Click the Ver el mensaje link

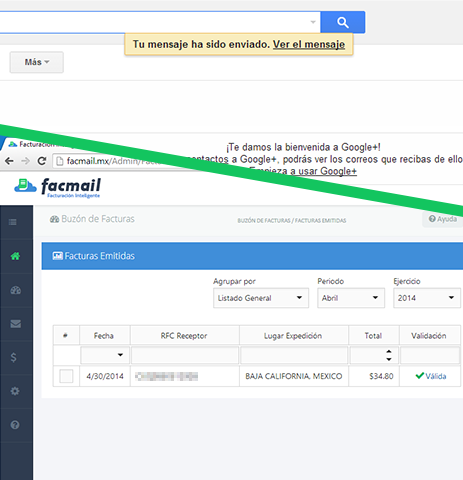(x=309, y=44)
